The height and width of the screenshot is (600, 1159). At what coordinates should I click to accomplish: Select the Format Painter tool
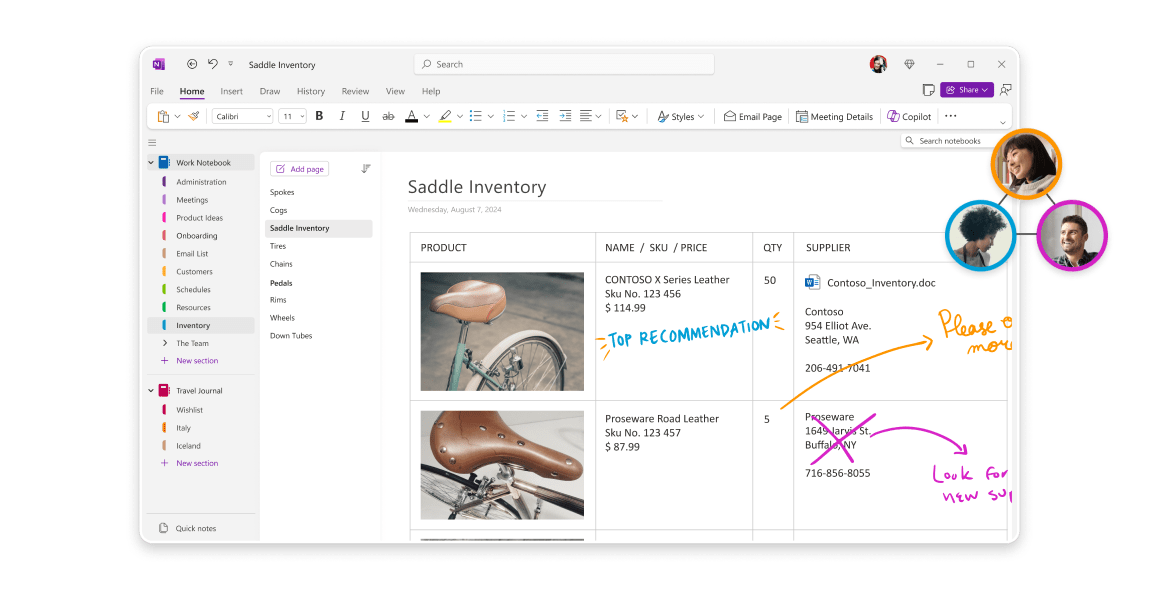tap(194, 116)
